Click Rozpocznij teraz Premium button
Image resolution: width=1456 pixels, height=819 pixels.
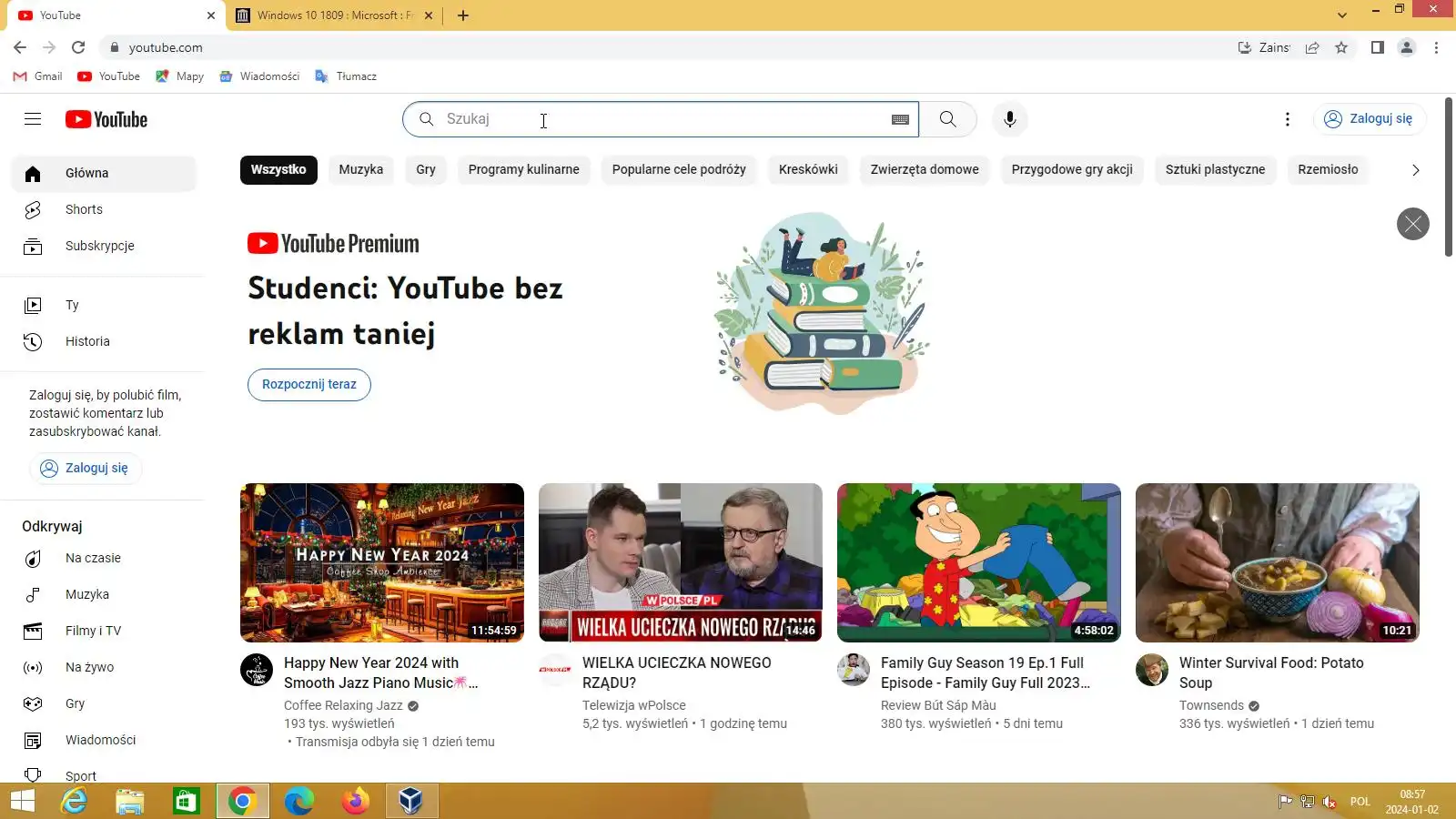click(x=309, y=385)
